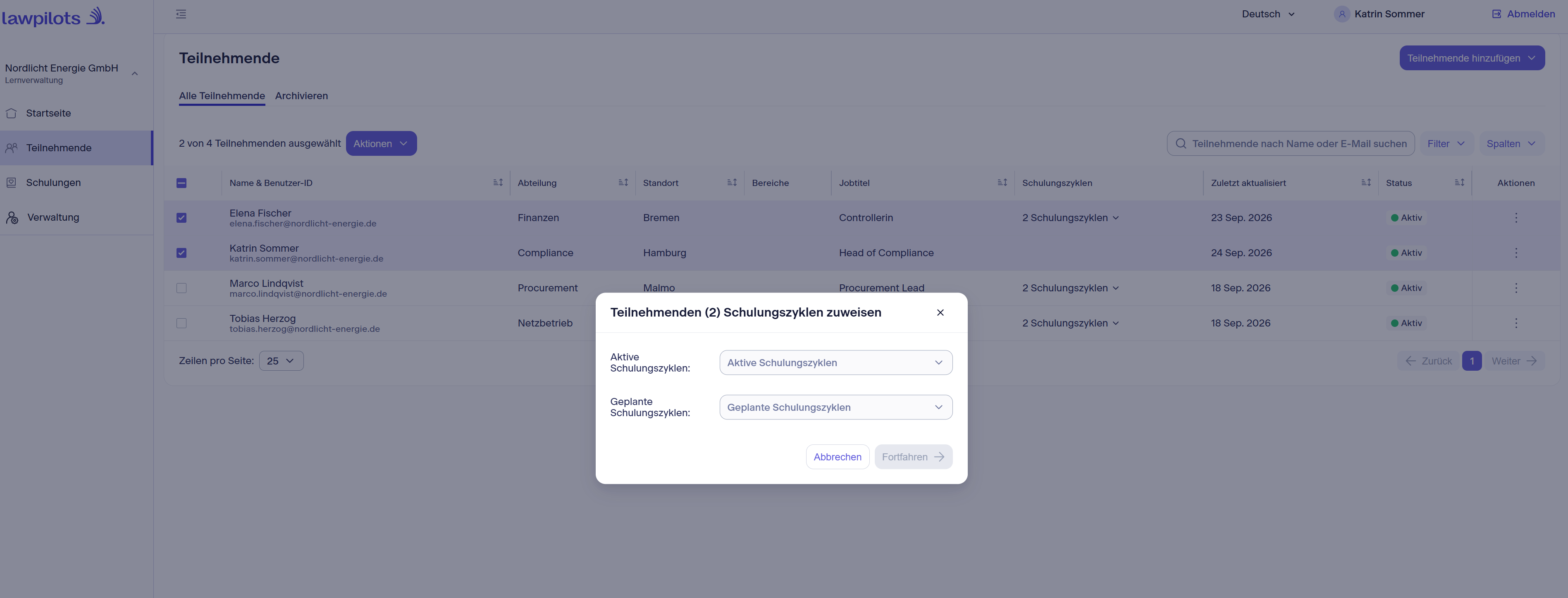Click the lawpilots logo
Image resolution: width=1568 pixels, height=598 pixels.
[x=54, y=17]
